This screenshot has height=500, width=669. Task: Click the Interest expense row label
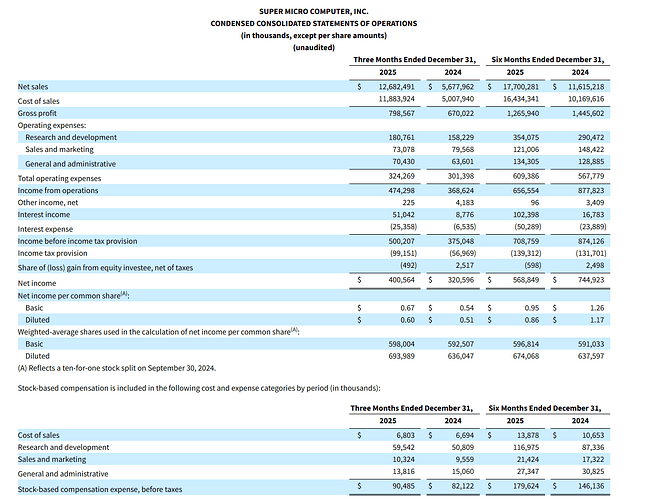[45, 229]
